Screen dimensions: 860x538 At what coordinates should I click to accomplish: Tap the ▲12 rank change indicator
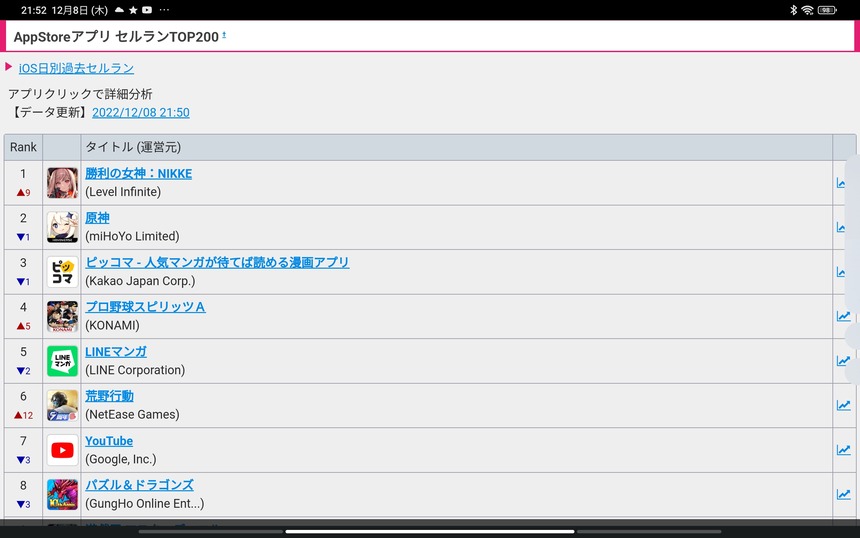click(24, 415)
